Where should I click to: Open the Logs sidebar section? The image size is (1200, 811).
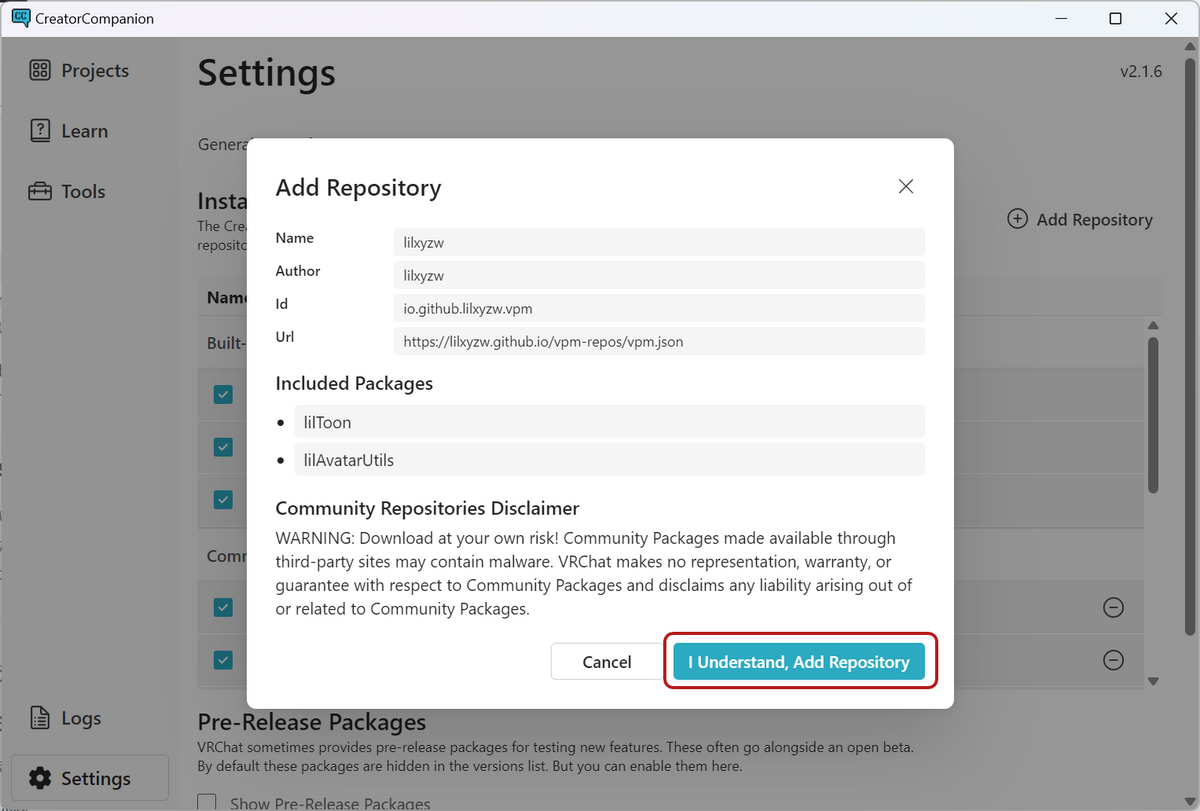point(65,718)
